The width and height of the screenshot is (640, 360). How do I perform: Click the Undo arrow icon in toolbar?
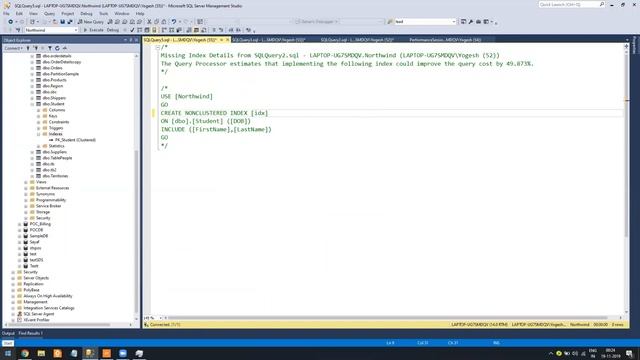pos(174,22)
